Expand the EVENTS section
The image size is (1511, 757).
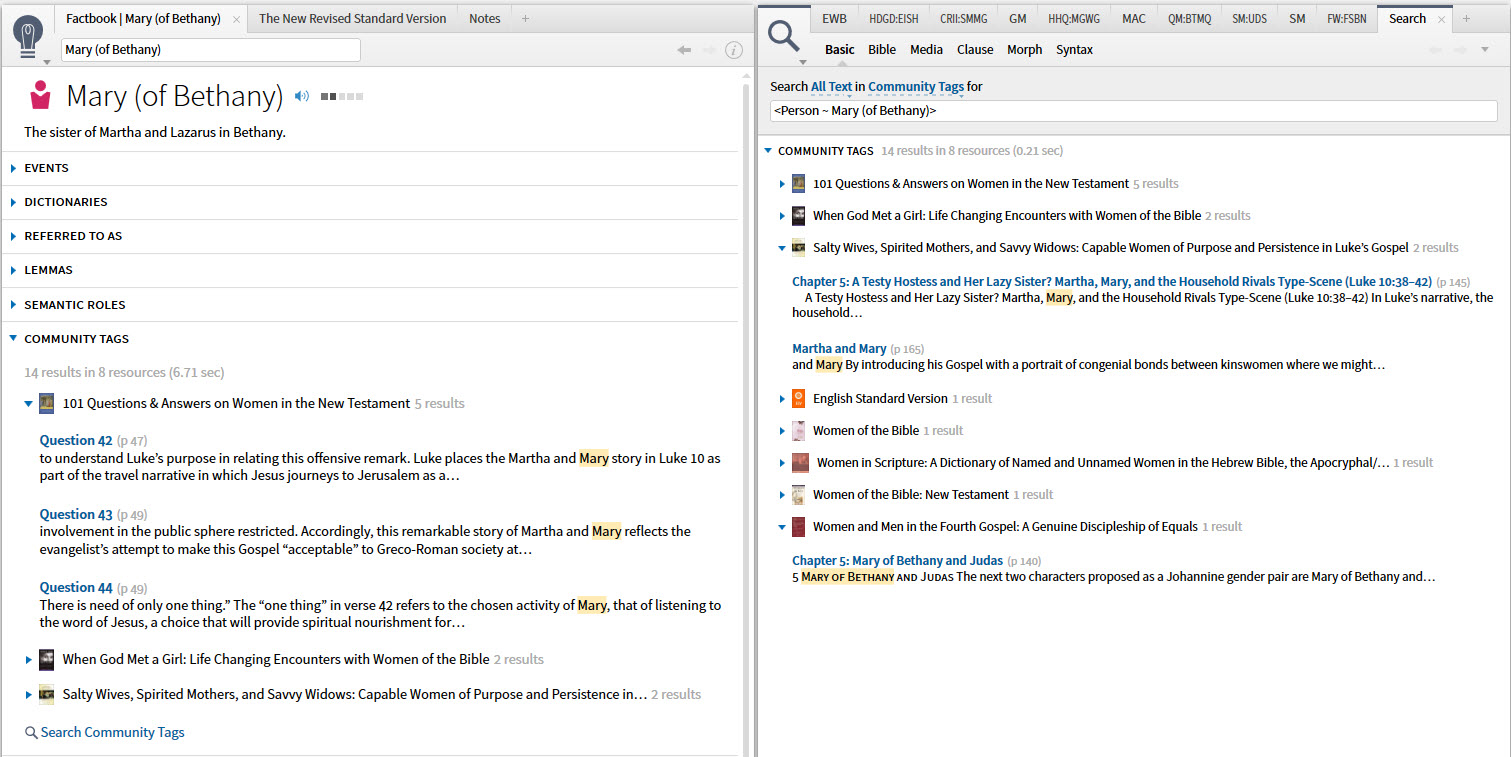(14, 169)
